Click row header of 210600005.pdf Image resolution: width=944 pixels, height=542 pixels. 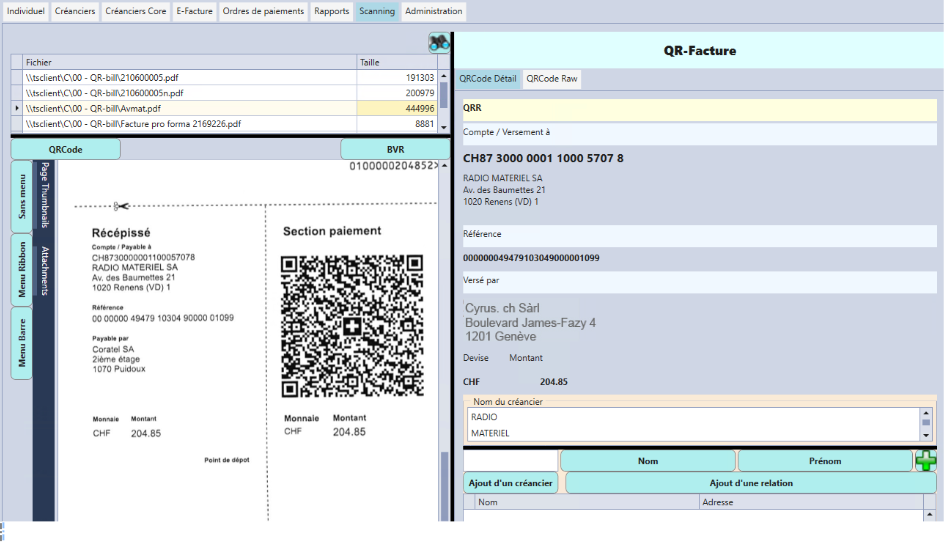coord(17,78)
